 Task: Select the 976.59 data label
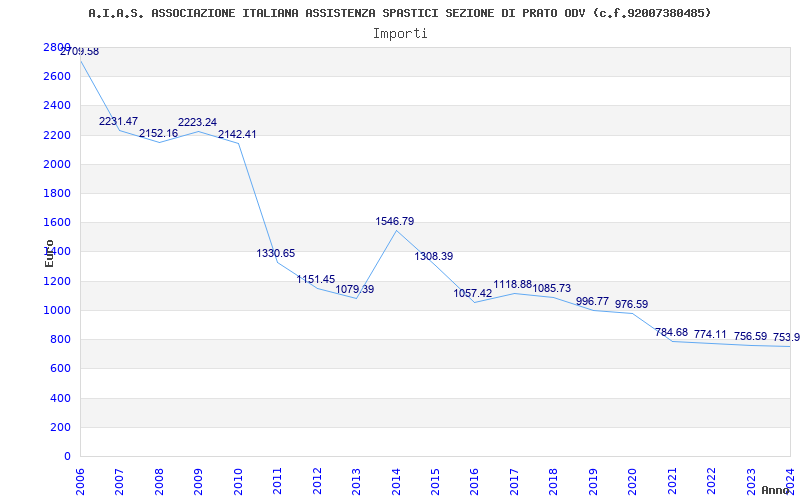click(x=632, y=304)
